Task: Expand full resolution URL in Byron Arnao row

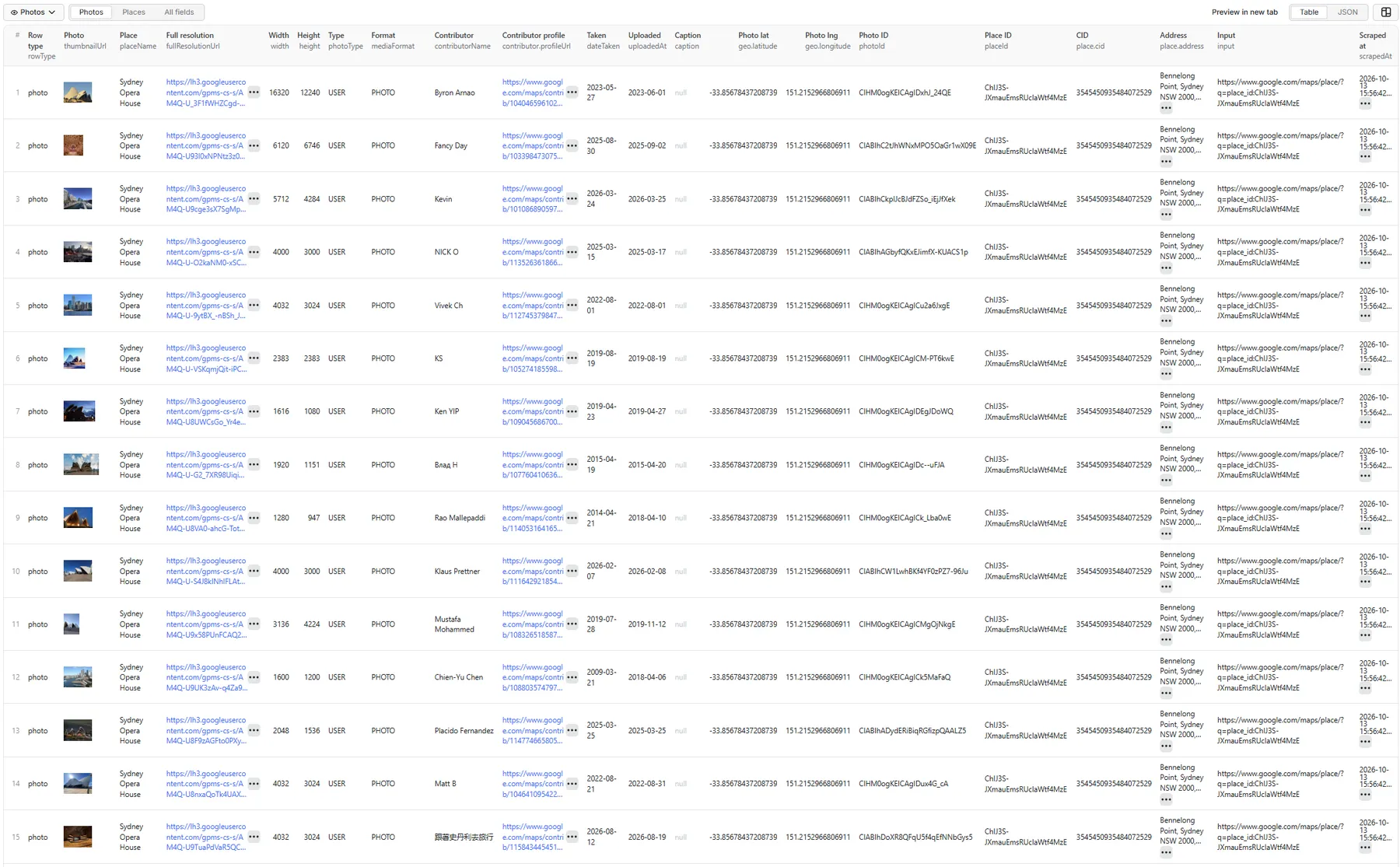Action: [x=254, y=93]
